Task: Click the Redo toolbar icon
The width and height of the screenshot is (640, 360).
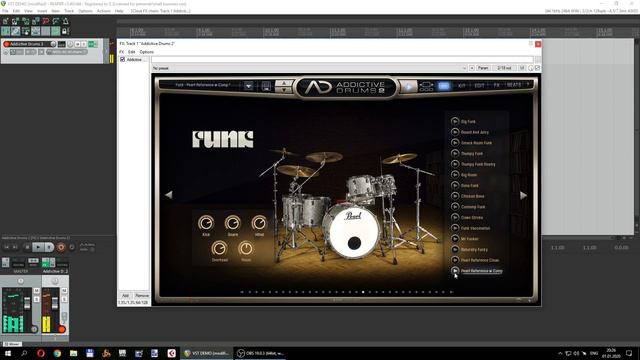Action: pyautogui.click(x=56, y=21)
